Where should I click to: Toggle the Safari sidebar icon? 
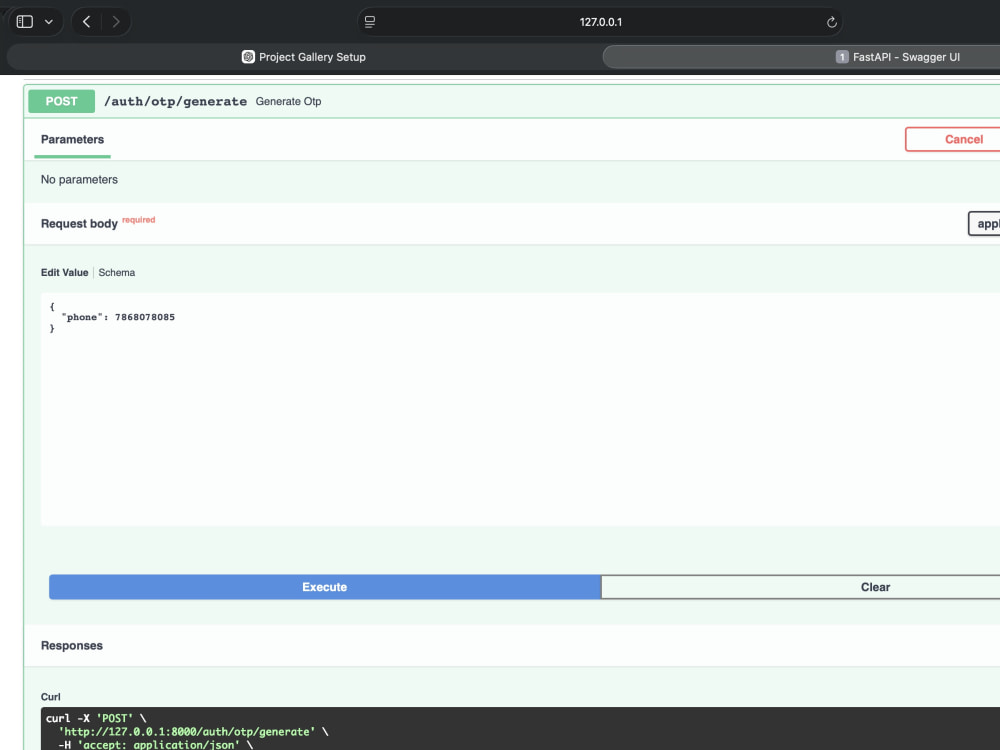(25, 22)
